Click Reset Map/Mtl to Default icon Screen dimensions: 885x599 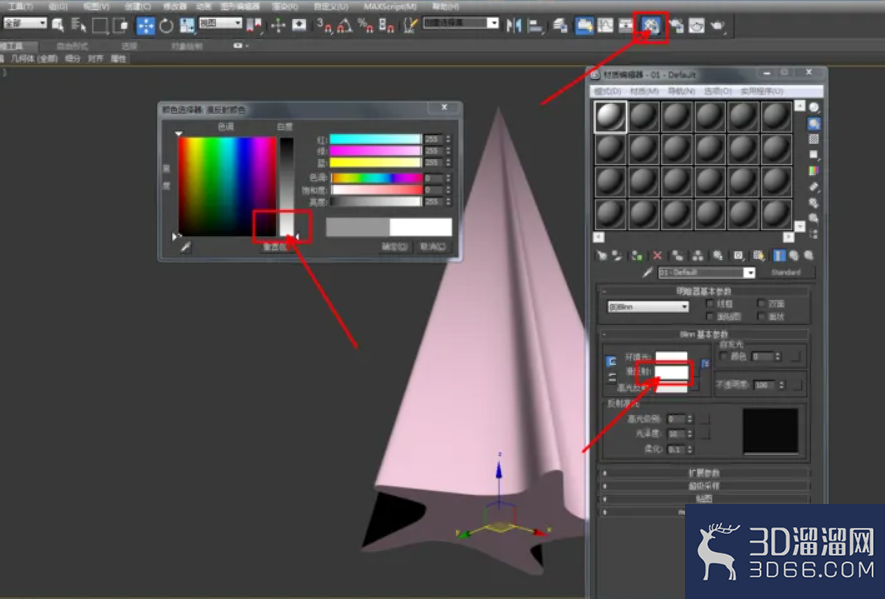point(657,256)
